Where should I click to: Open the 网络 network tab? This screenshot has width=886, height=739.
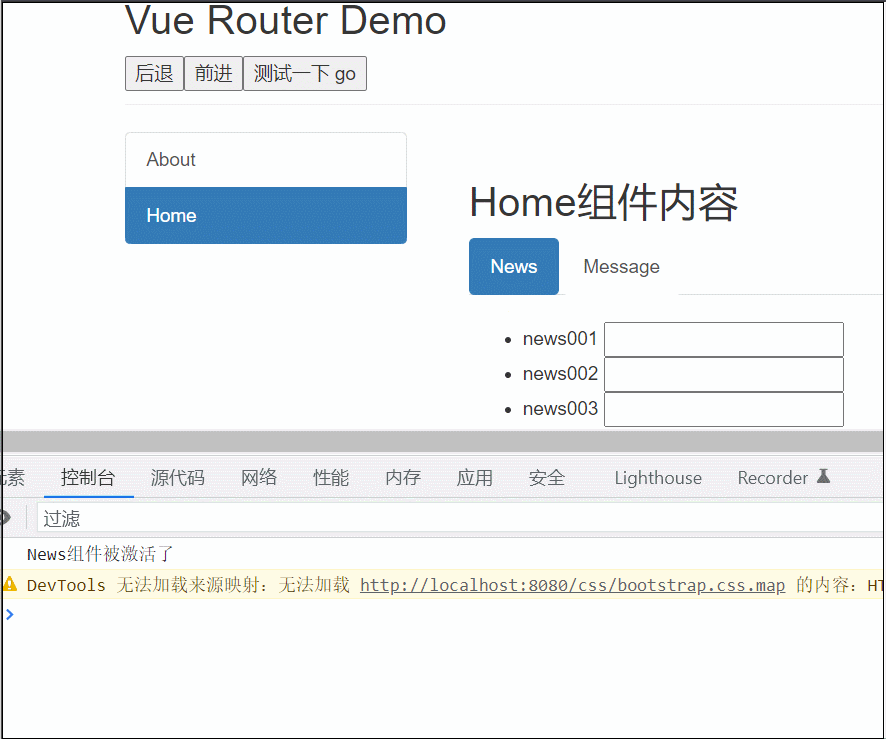point(259,478)
